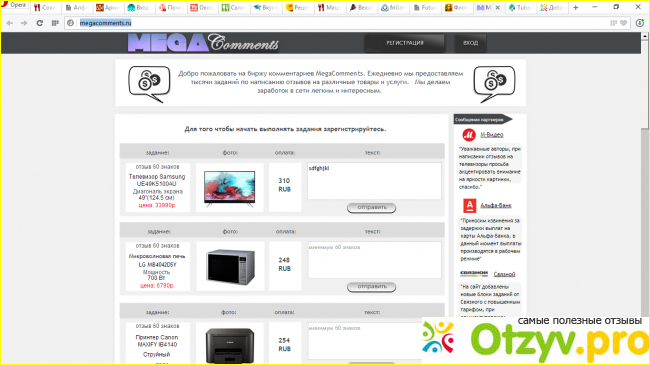650x365 pixels.
Task: Click the Samsung TV product thumbnail
Action: [230, 188]
